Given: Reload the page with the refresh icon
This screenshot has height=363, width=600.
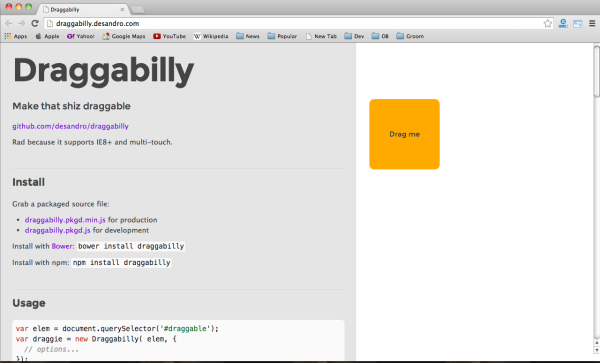Looking at the screenshot, I should tap(35, 23).
